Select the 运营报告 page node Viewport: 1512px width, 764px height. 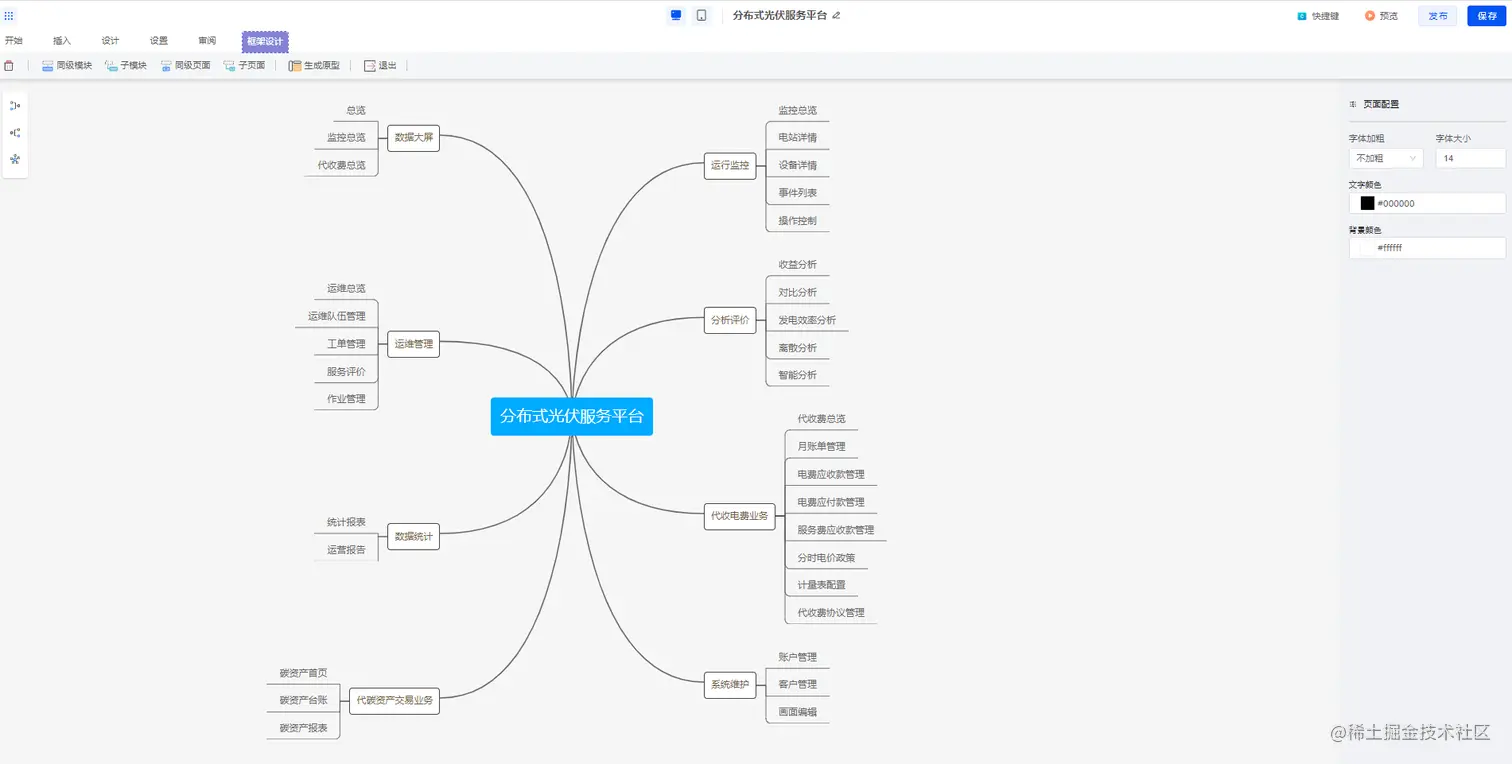(346, 550)
